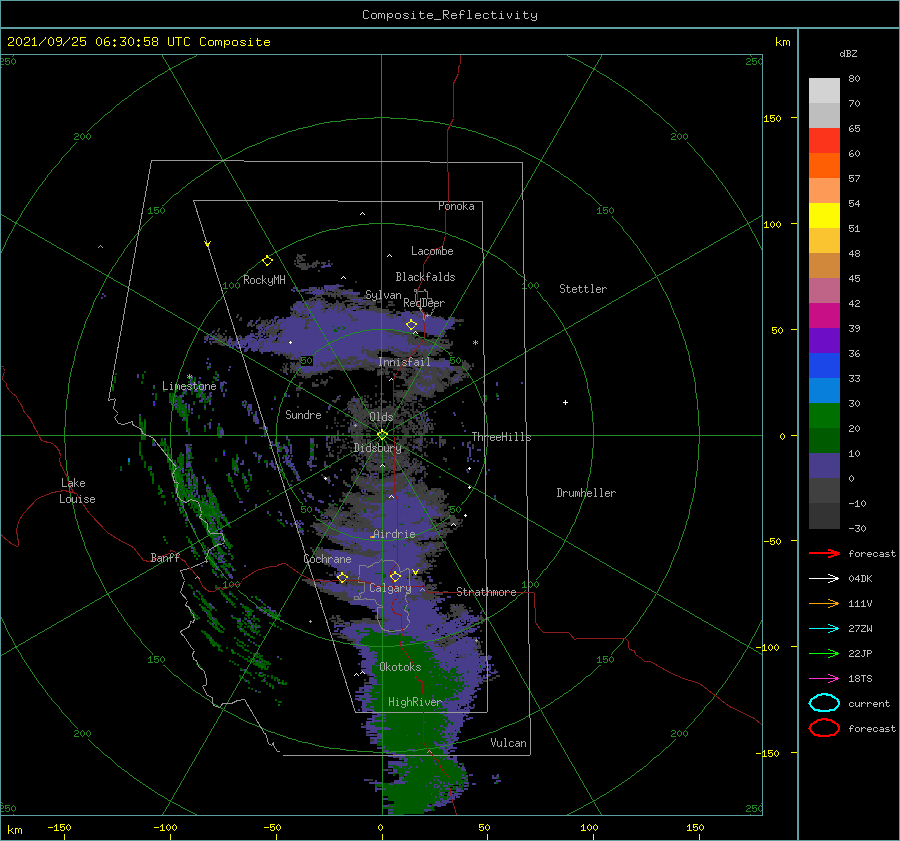Click the Lacombe label
The image size is (900, 841).
click(432, 251)
